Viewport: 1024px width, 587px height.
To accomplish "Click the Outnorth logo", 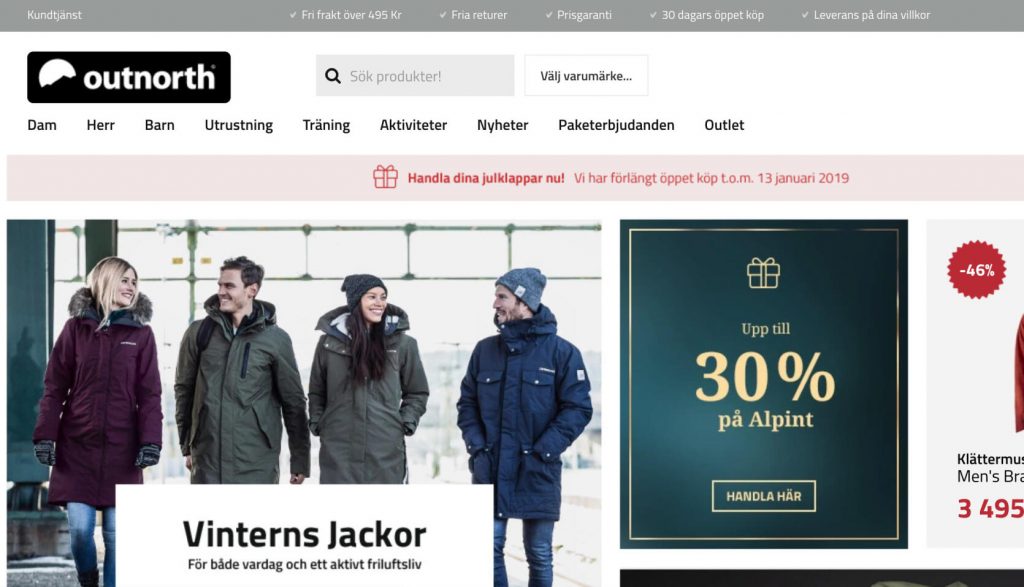I will pos(129,77).
